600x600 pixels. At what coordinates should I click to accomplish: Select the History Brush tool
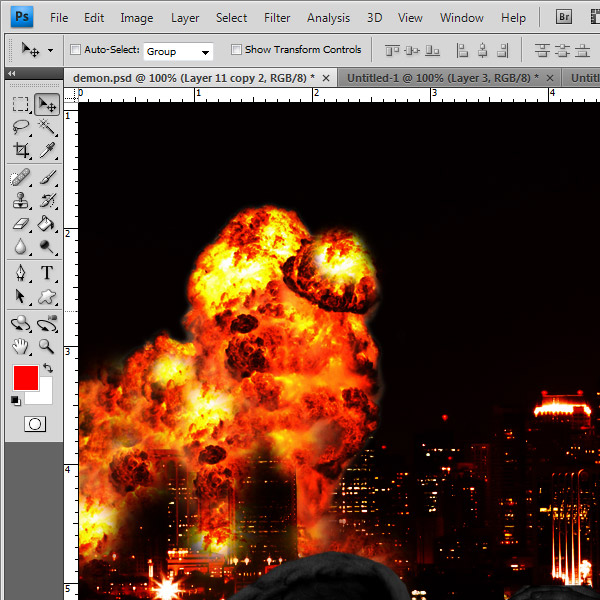47,201
